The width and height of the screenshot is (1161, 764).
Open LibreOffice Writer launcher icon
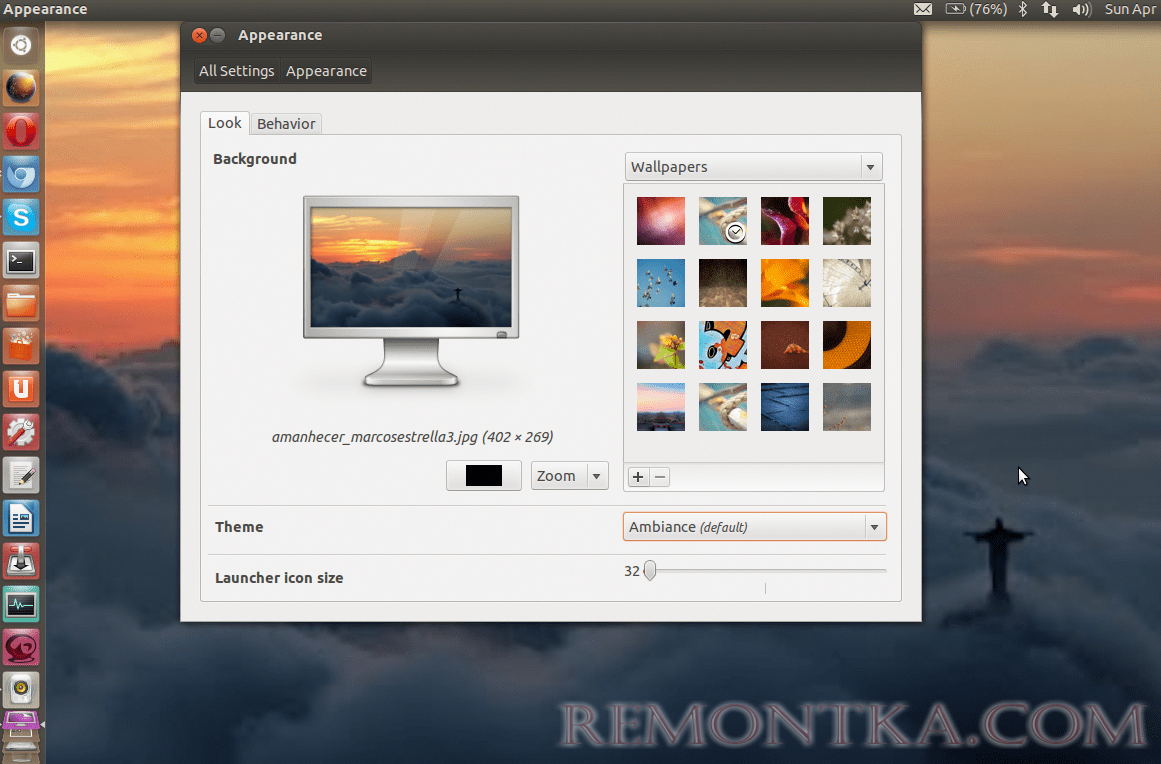click(21, 518)
